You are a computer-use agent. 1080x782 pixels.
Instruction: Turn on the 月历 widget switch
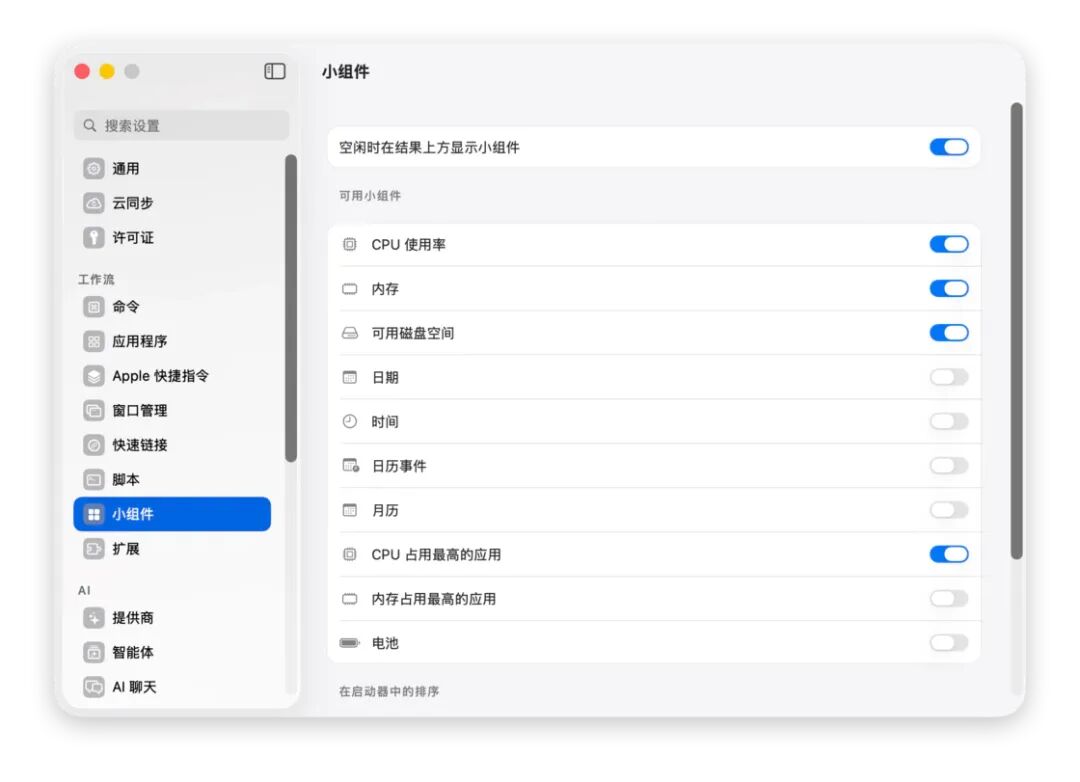click(949, 510)
